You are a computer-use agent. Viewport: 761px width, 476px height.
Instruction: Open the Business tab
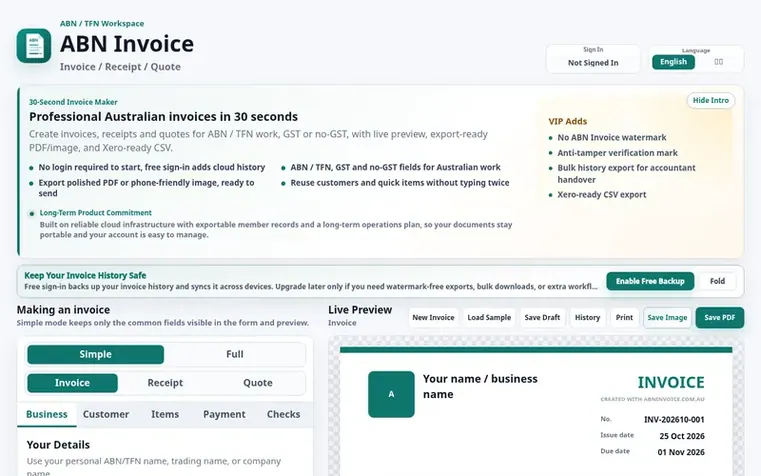click(47, 414)
